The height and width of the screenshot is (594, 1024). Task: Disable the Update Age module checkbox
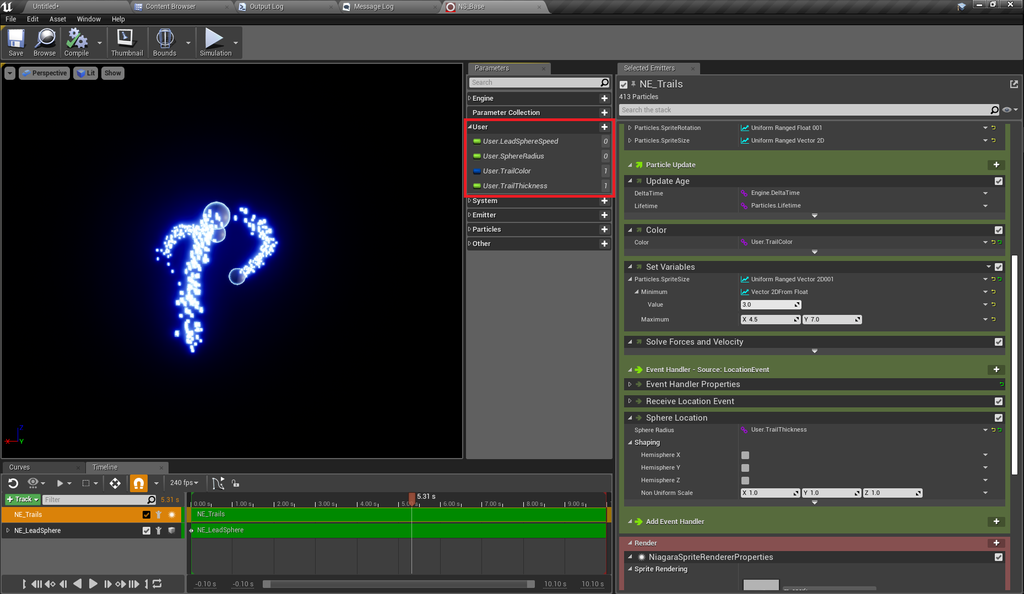[999, 181]
